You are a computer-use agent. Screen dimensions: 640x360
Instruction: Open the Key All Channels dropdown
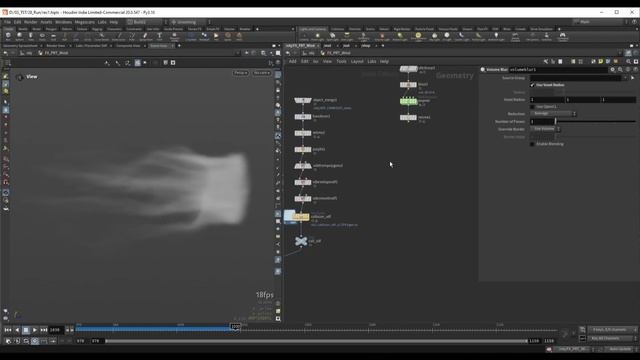point(612,338)
